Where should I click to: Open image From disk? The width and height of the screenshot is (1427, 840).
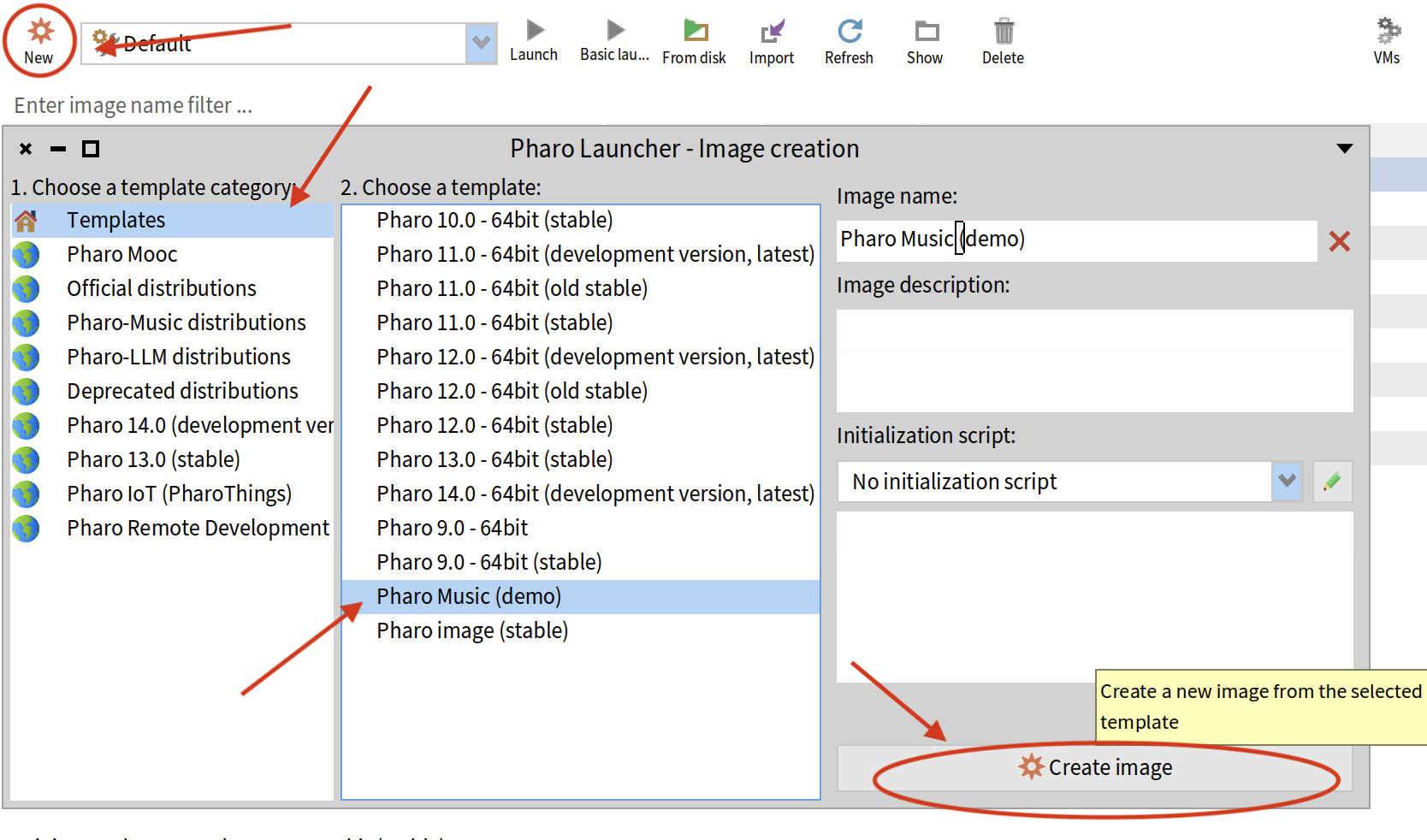(x=694, y=41)
